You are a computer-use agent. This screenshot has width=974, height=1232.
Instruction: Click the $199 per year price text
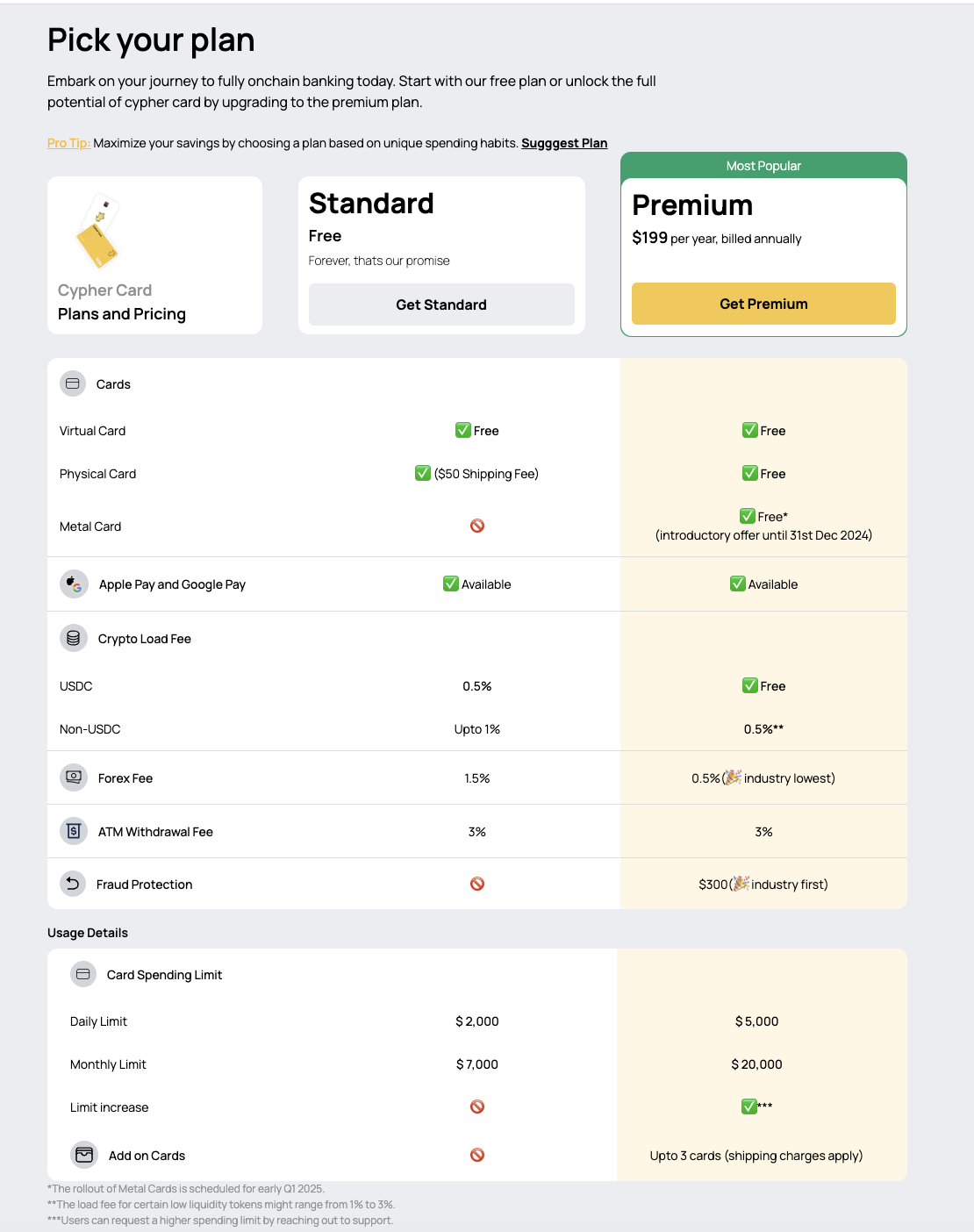coord(717,238)
